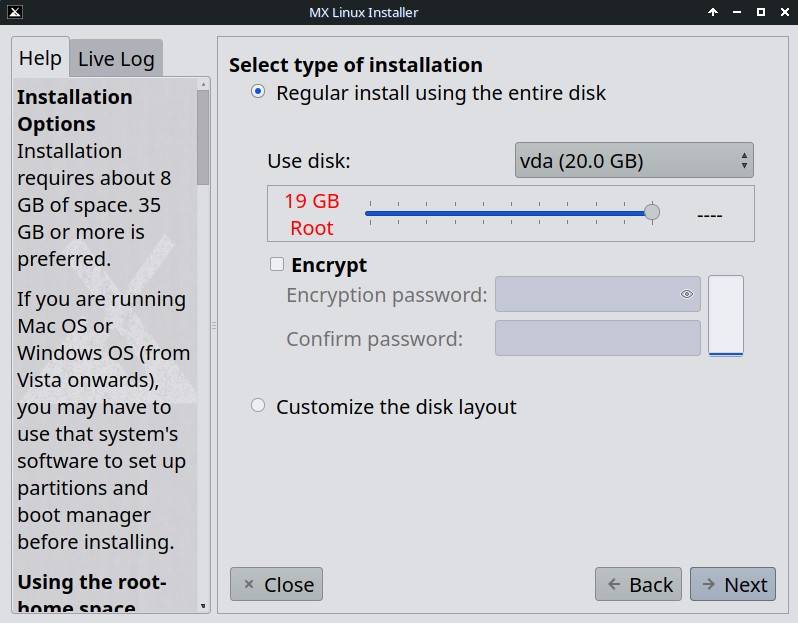
Task: Go to the previous step with Back
Action: (x=638, y=585)
